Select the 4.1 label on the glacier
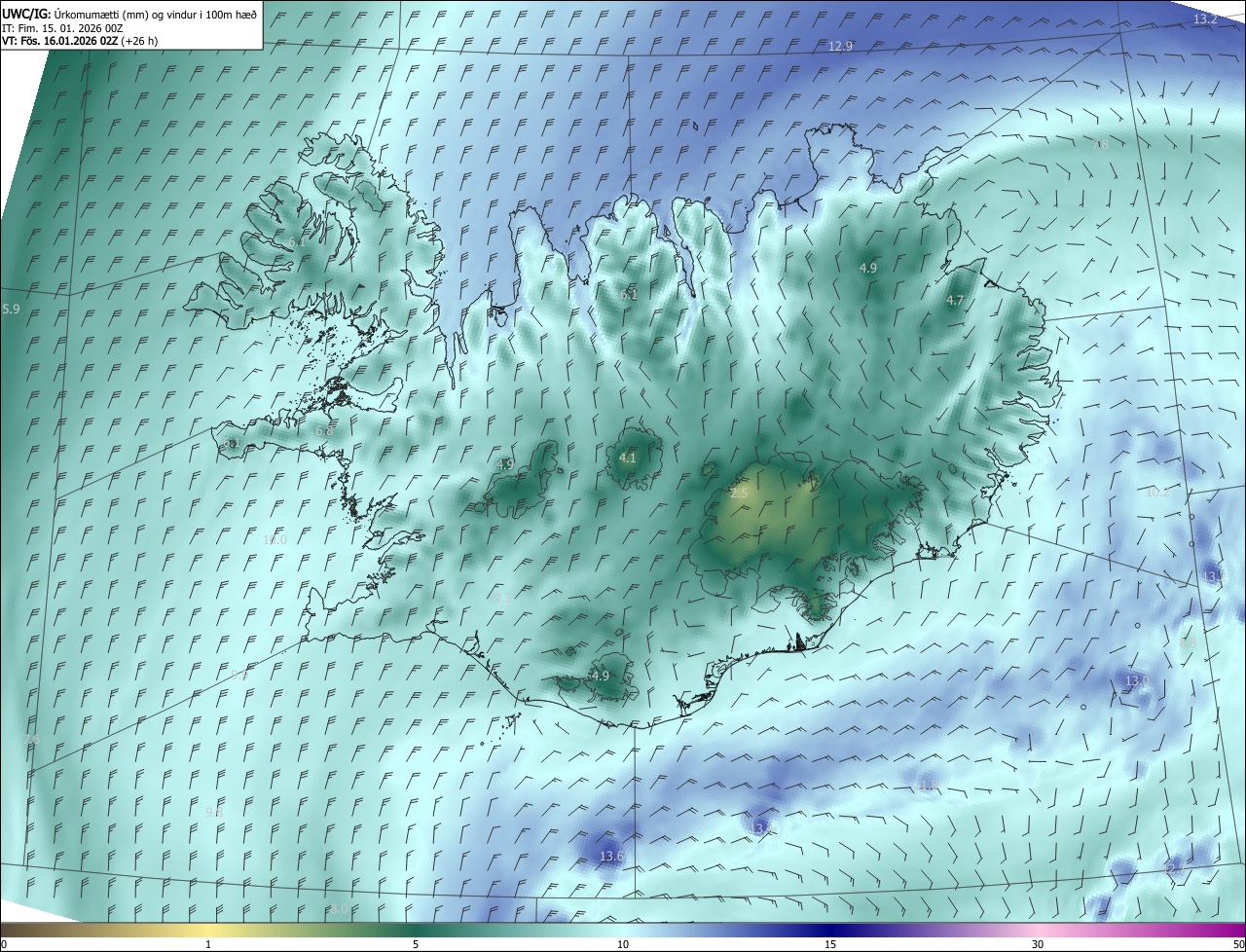 tap(628, 458)
